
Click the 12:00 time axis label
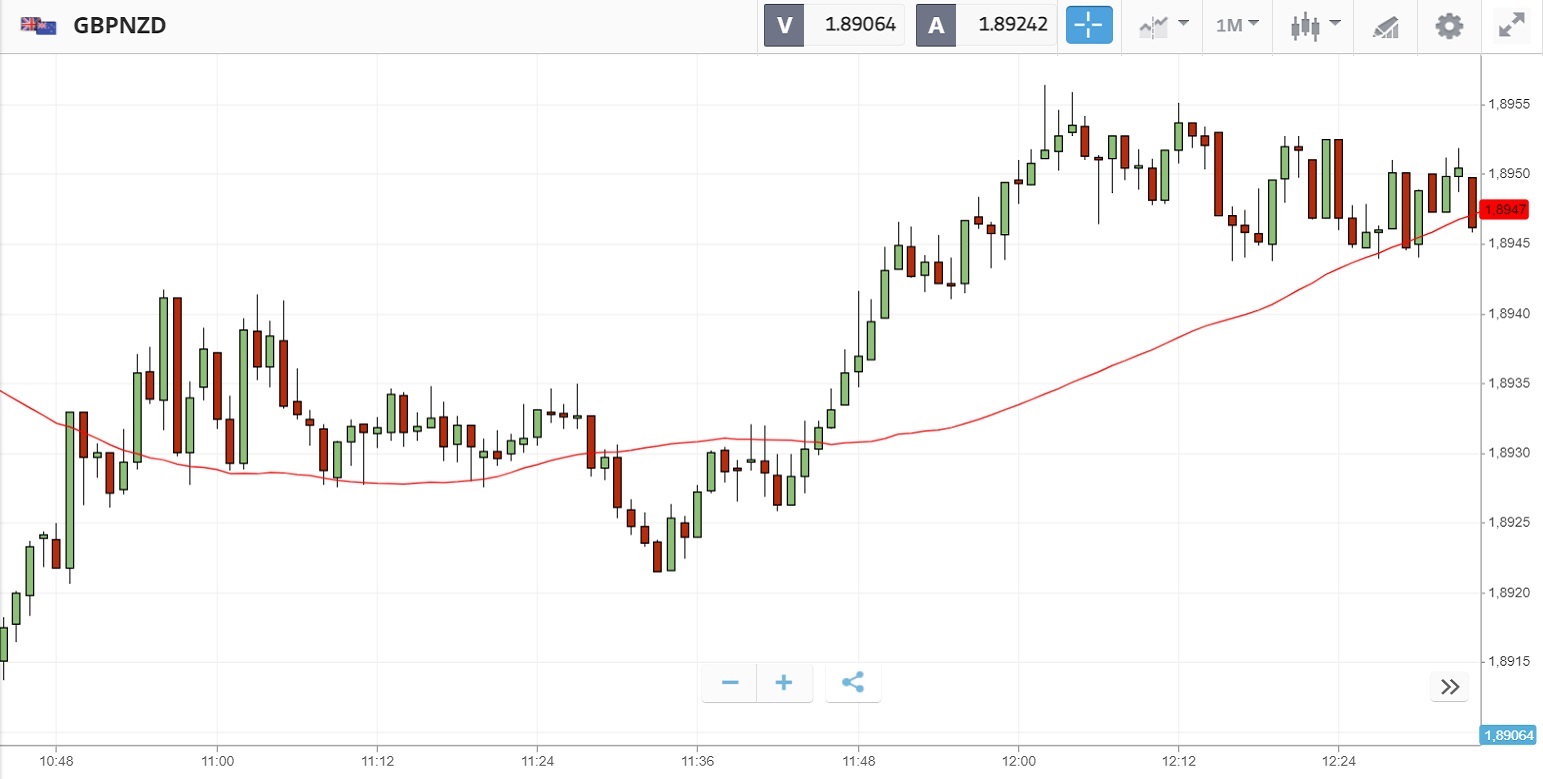point(1018,762)
